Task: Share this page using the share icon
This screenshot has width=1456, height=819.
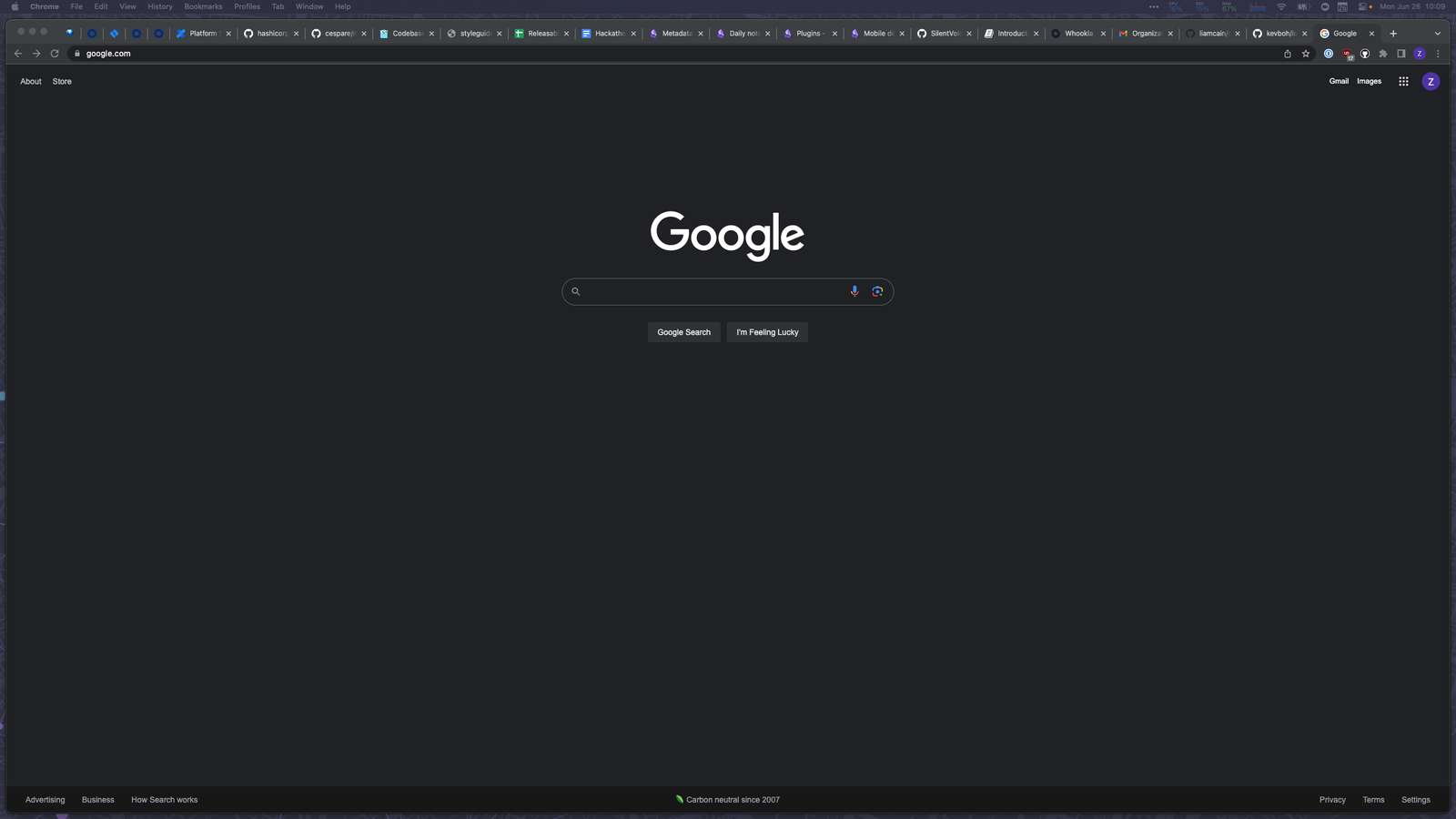Action: (x=1287, y=54)
